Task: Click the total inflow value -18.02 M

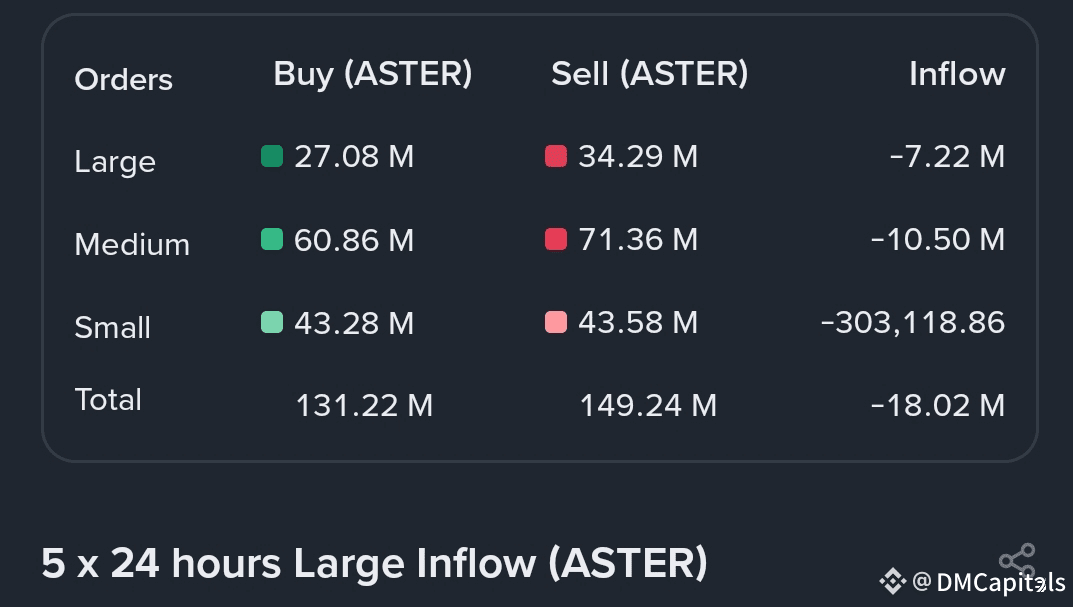Action: pos(937,406)
